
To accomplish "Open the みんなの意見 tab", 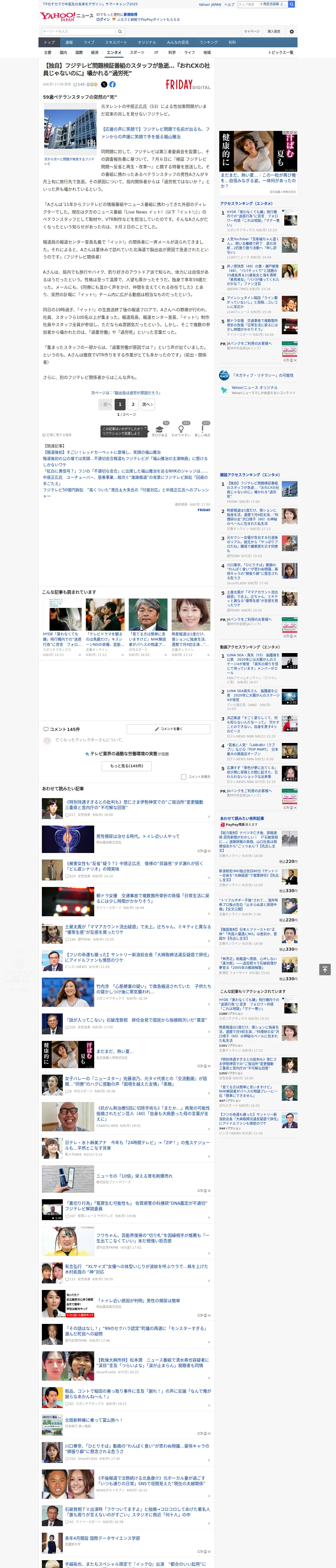I will (x=178, y=43).
